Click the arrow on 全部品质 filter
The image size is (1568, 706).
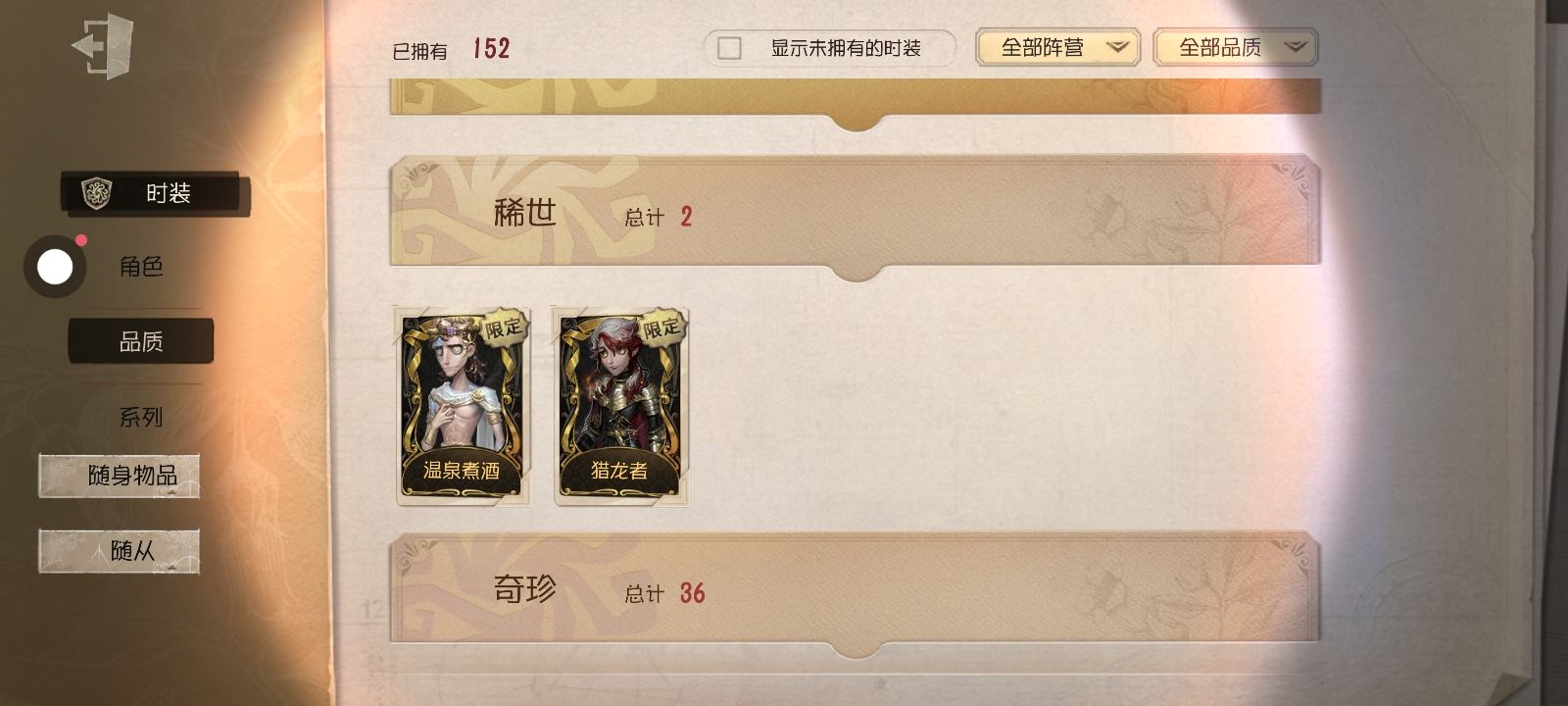(1295, 47)
